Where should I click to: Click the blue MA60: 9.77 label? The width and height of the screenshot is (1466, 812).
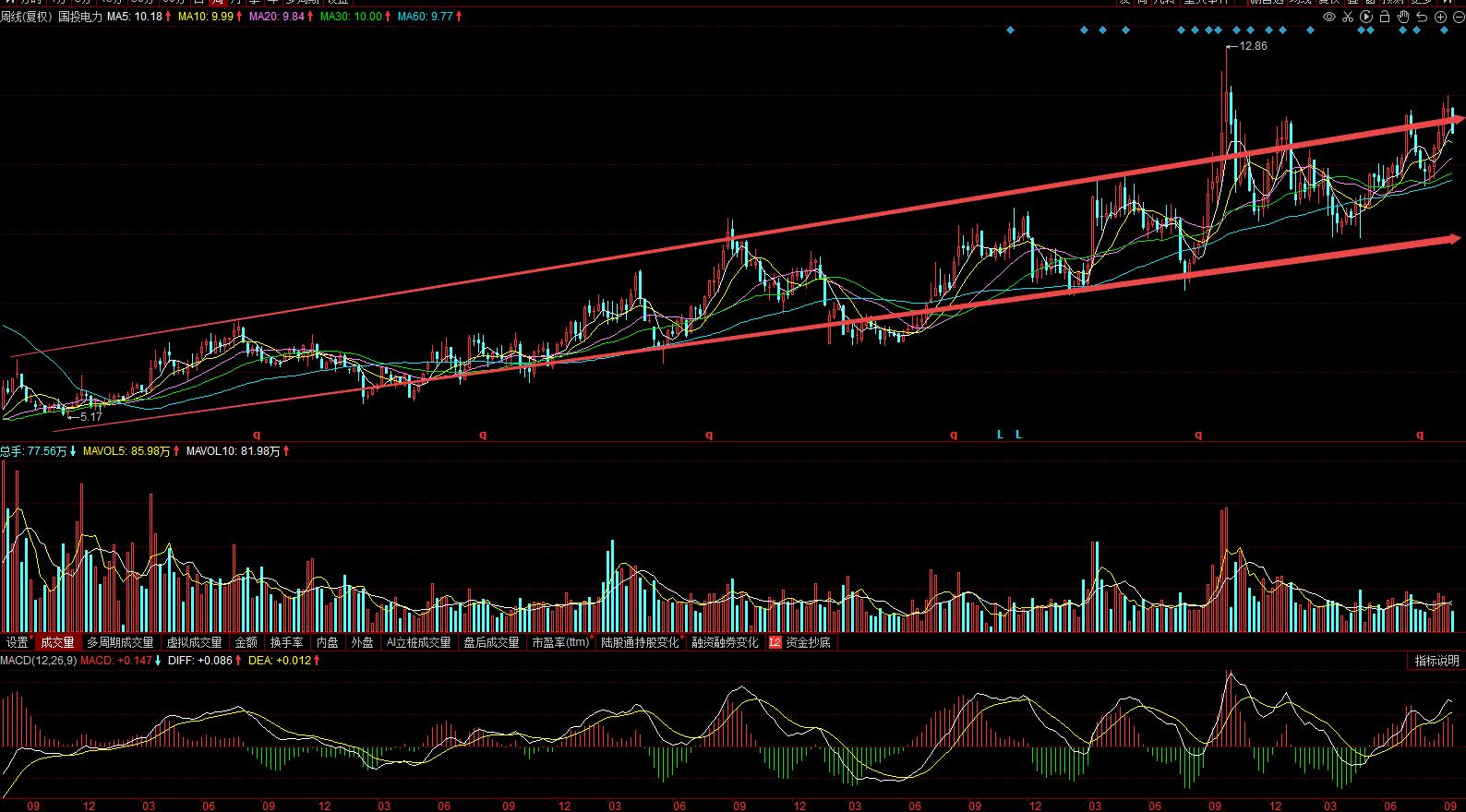pyautogui.click(x=426, y=17)
